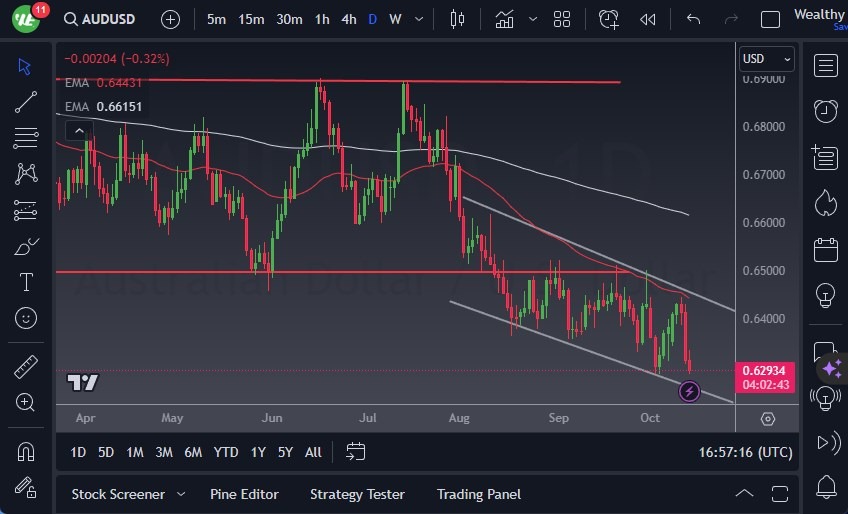
Task: Select the Trend Line drawing tool
Action: pos(26,101)
